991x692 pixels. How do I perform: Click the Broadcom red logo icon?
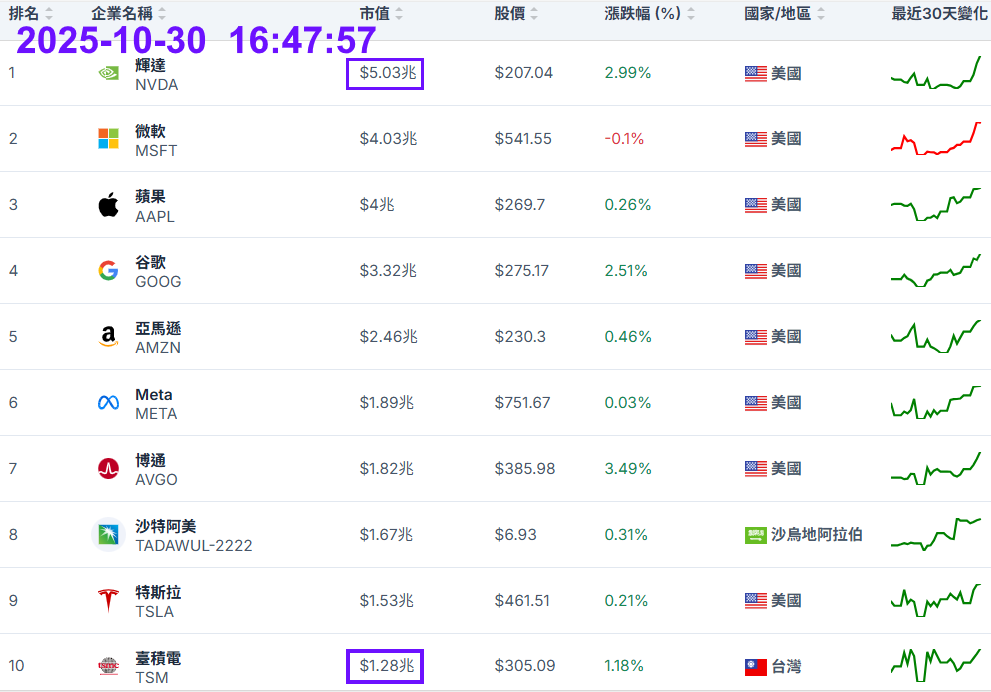[x=108, y=468]
